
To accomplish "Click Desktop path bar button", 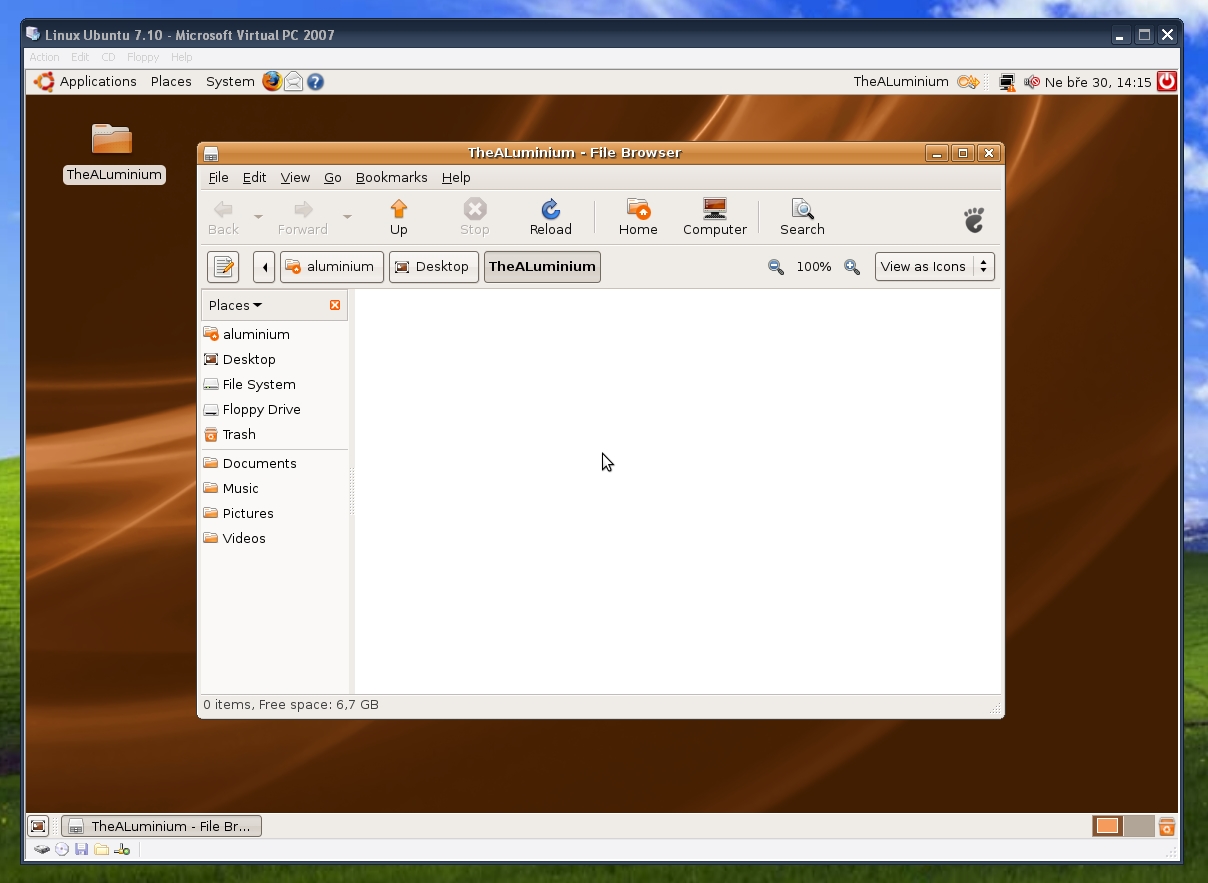I will tap(433, 267).
